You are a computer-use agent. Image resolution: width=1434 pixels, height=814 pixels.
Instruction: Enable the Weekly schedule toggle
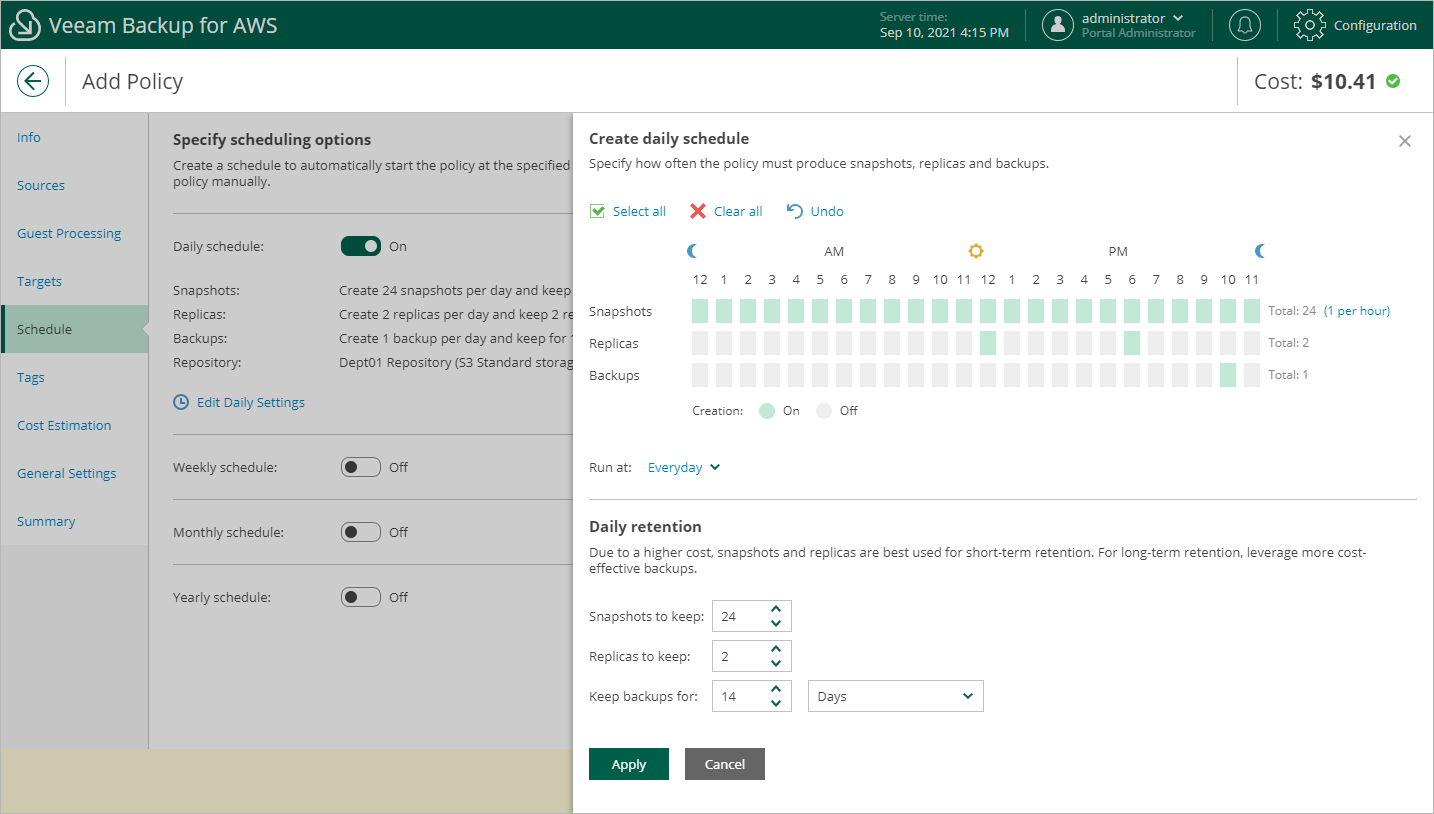(x=361, y=467)
